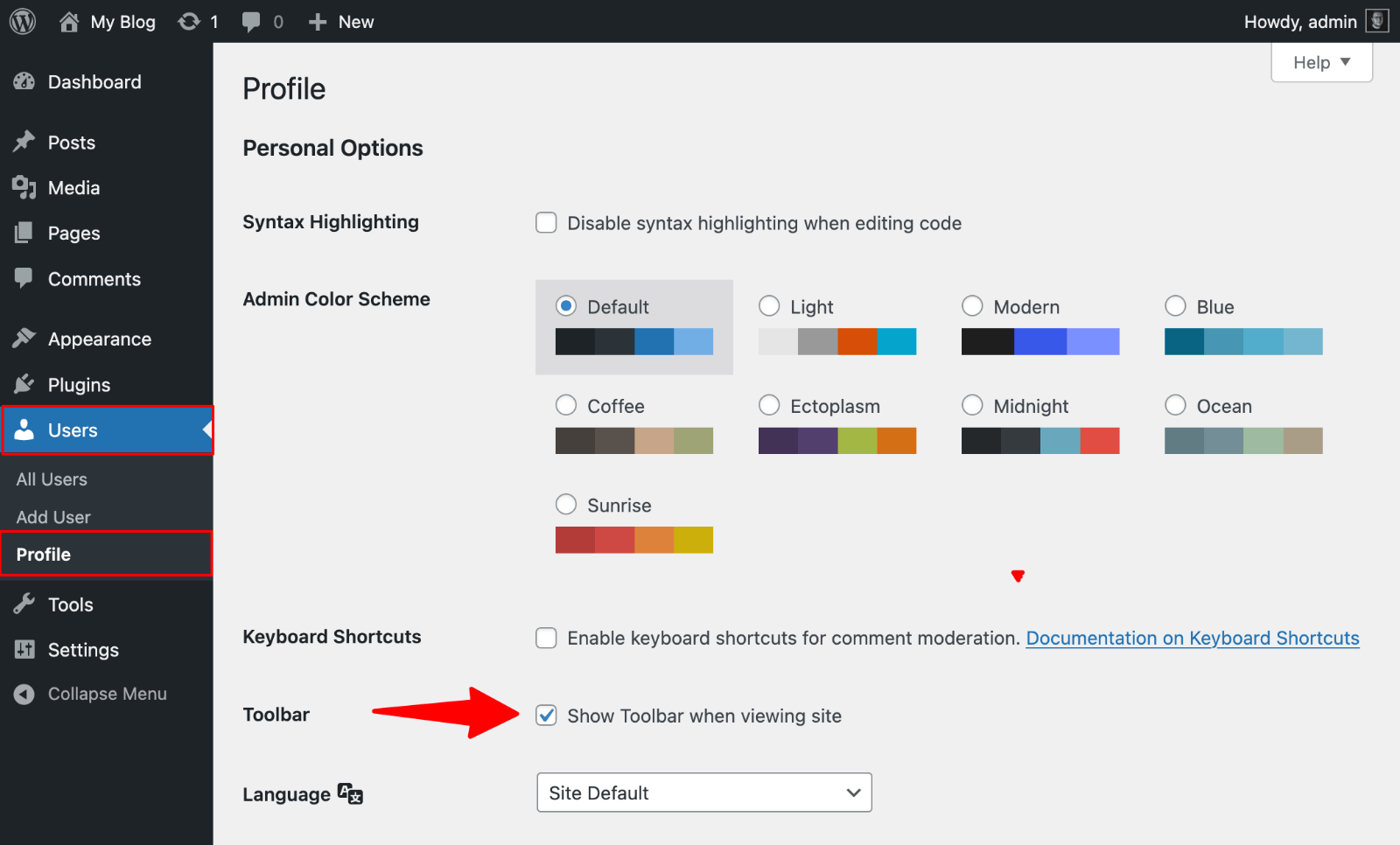The width and height of the screenshot is (1400, 845).
Task: Open Documentation on Keyboard Shortcuts link
Action: [1192, 639]
